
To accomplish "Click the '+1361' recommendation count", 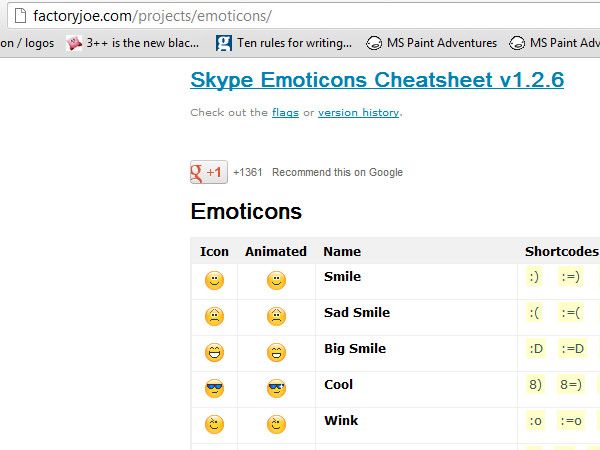I will pyautogui.click(x=248, y=172).
